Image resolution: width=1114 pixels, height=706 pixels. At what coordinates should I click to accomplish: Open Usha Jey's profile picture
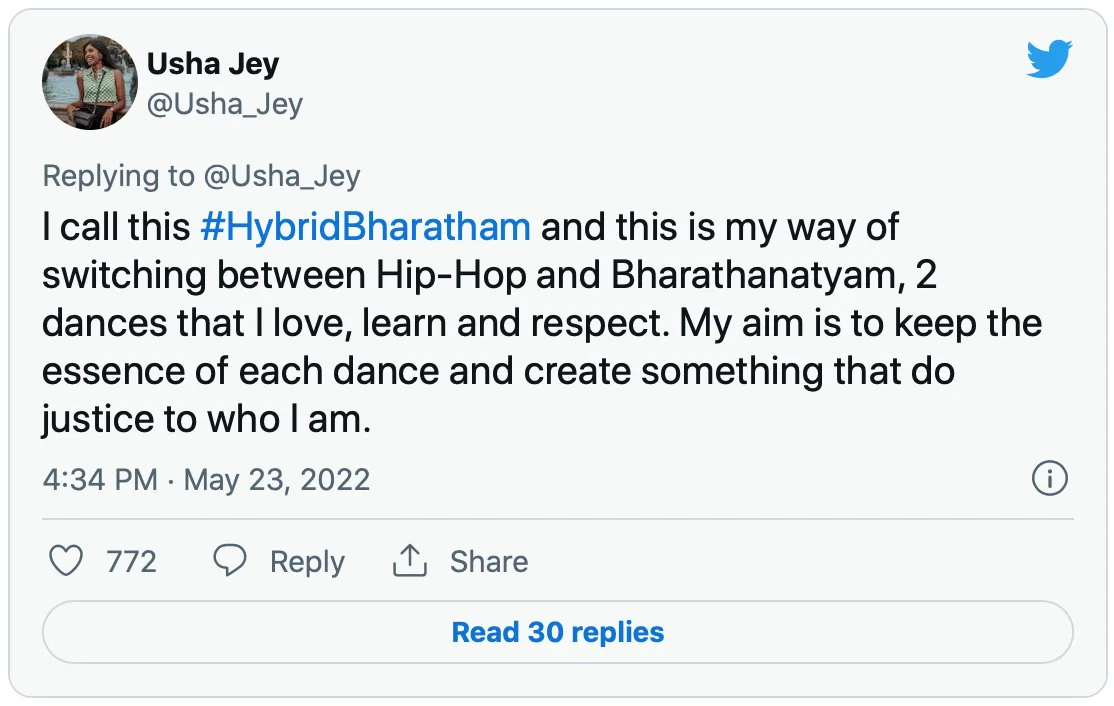click(90, 82)
